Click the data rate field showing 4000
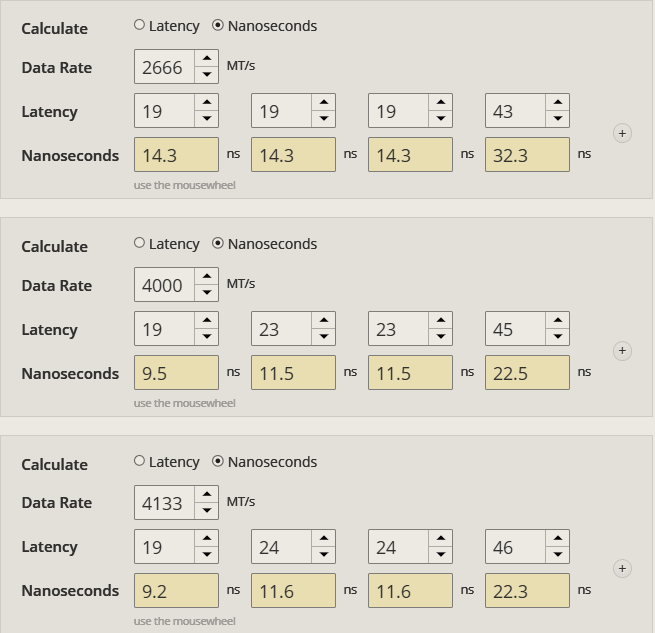Viewport: 655px width, 633px height. point(164,285)
